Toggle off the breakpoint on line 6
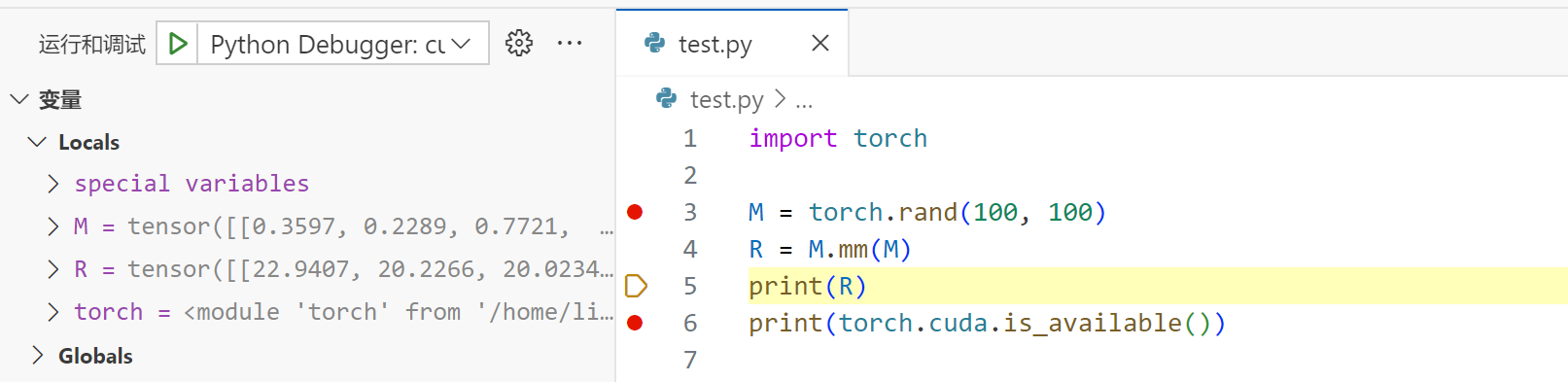This screenshot has width=1568, height=382. [x=635, y=323]
